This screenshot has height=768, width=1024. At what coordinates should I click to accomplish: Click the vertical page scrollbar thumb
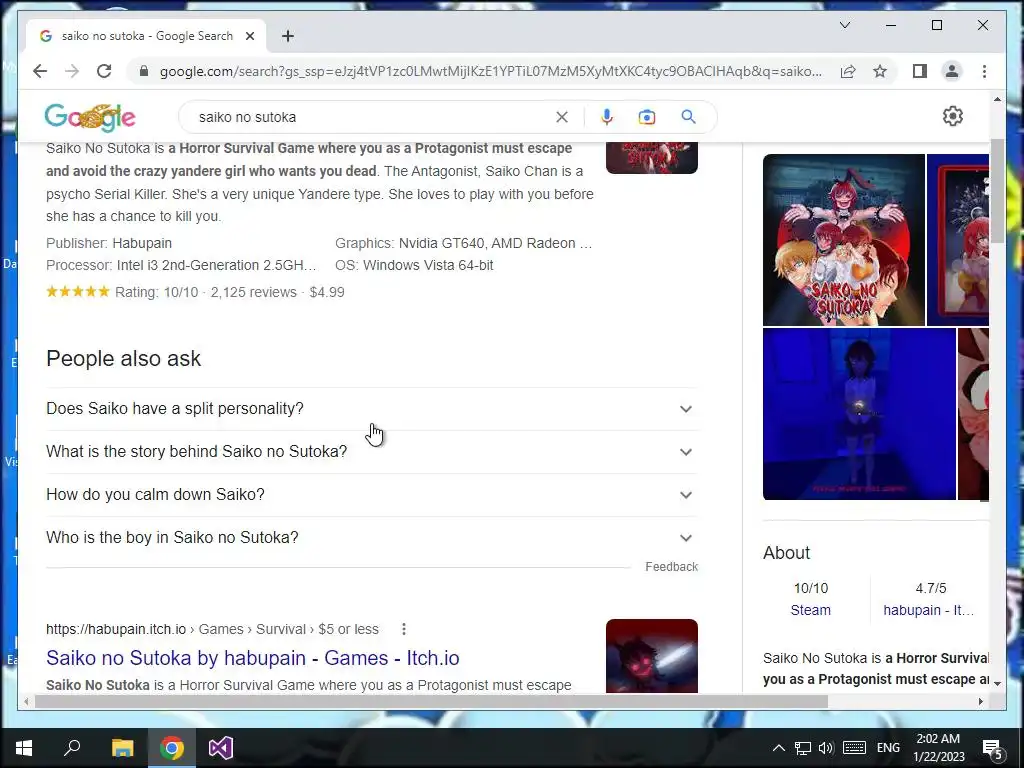coord(997,191)
